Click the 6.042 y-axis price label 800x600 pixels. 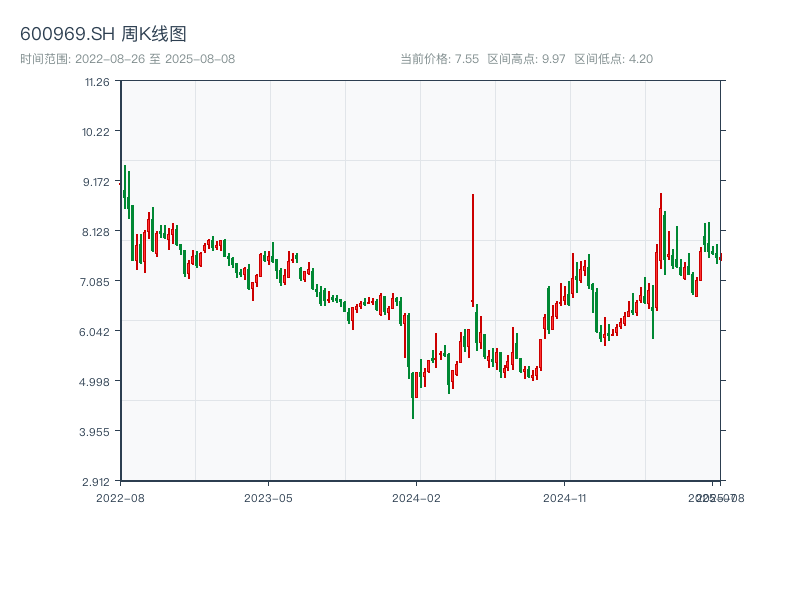pos(97,332)
